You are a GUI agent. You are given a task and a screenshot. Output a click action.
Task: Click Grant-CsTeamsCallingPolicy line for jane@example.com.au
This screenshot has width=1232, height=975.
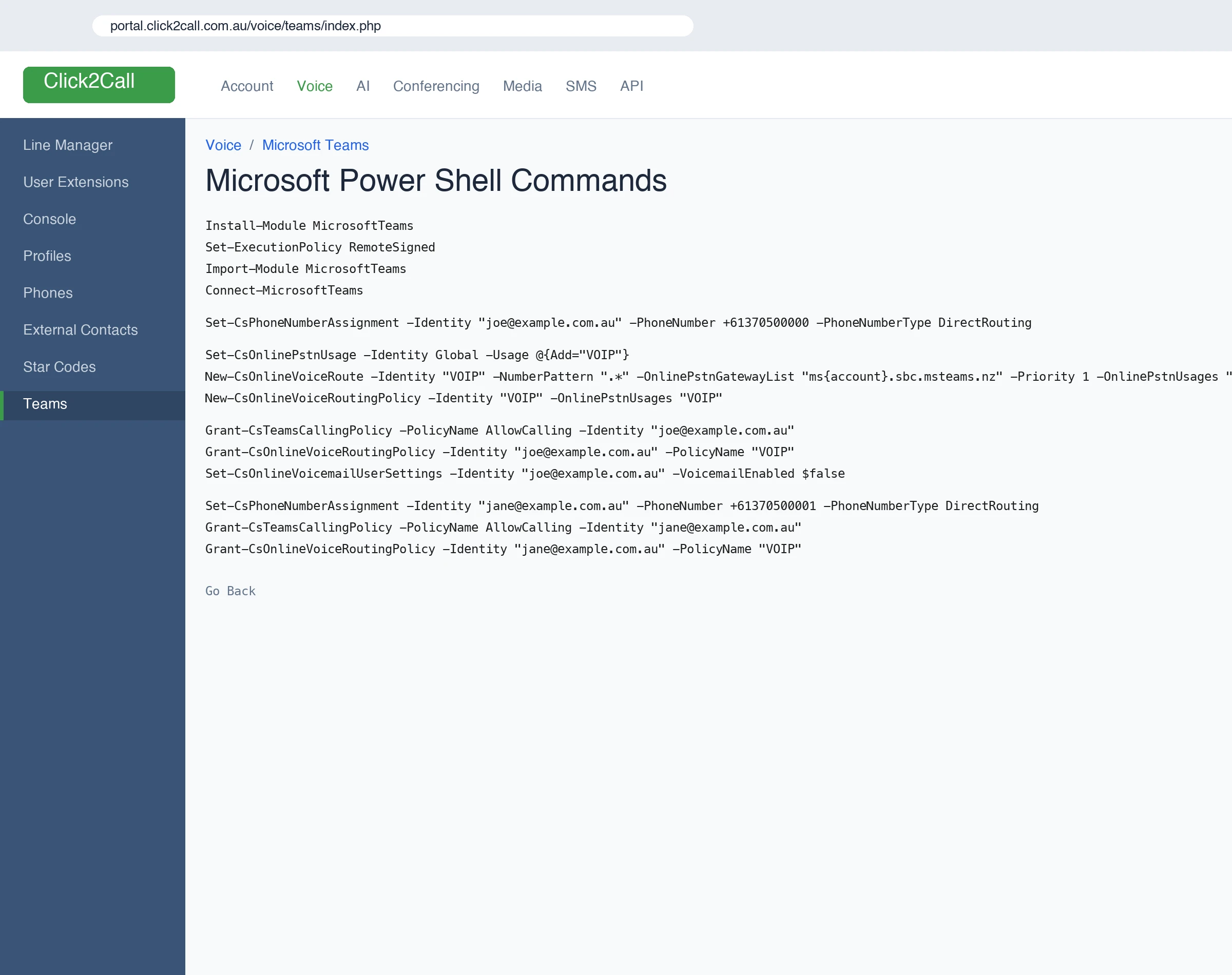coord(503,528)
